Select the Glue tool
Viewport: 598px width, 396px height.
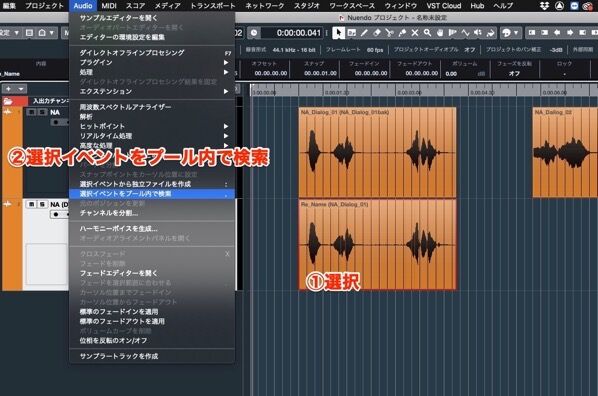(x=402, y=33)
